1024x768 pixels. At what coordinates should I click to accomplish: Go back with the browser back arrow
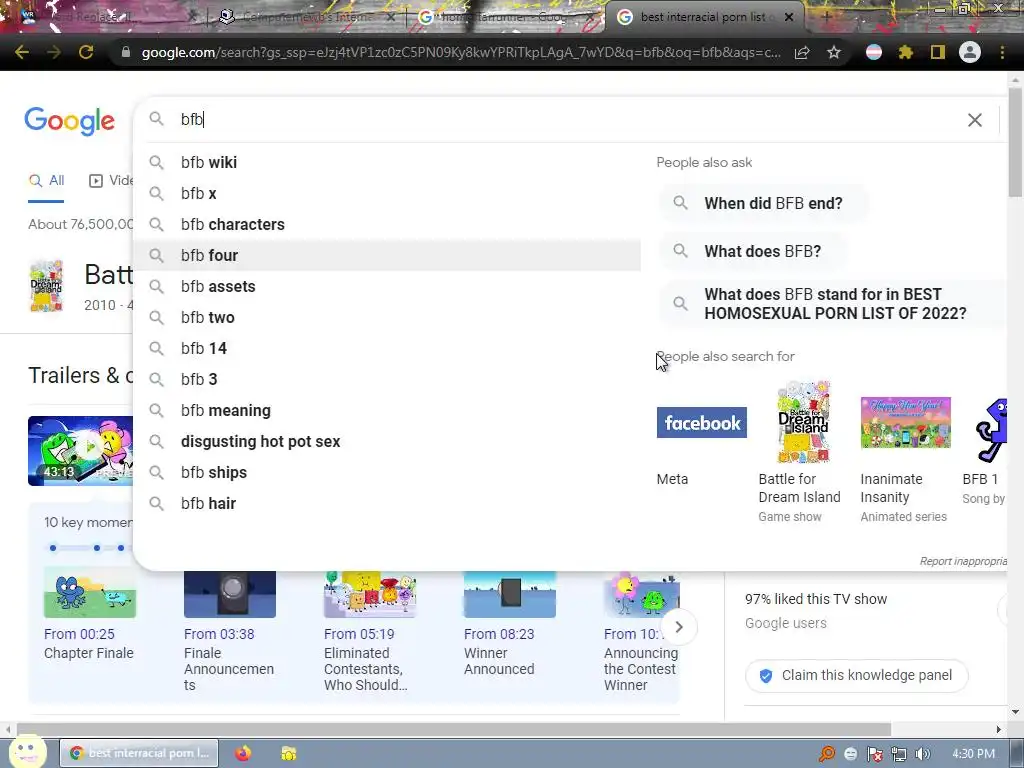point(22,52)
